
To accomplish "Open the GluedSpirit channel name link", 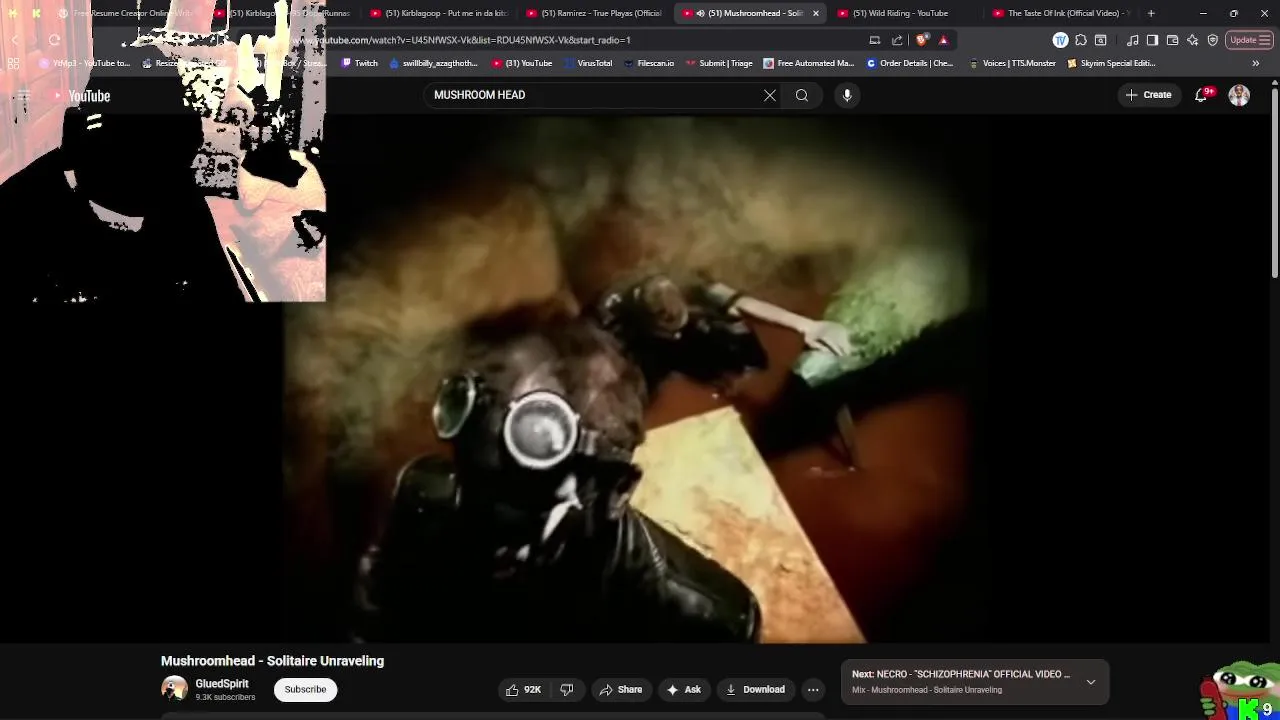I will 222,684.
